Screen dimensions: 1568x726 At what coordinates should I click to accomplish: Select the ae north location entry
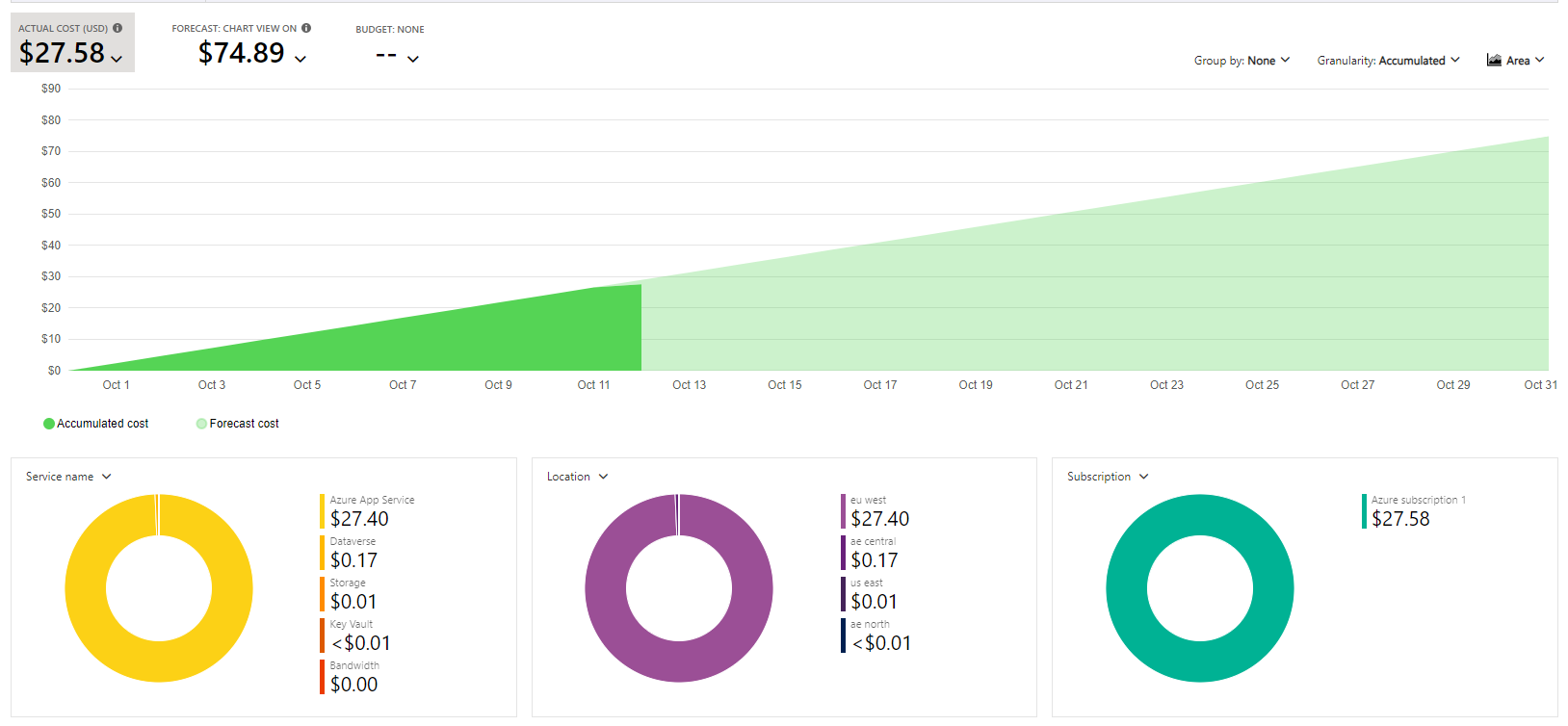876,635
